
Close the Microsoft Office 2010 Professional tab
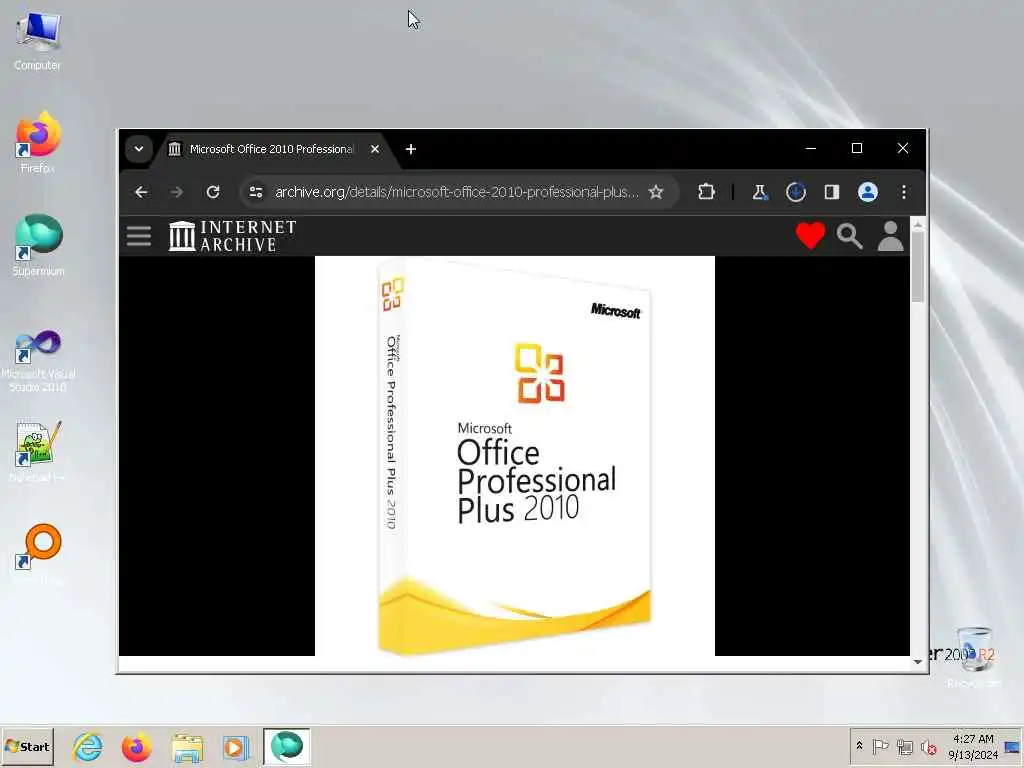[x=375, y=149]
